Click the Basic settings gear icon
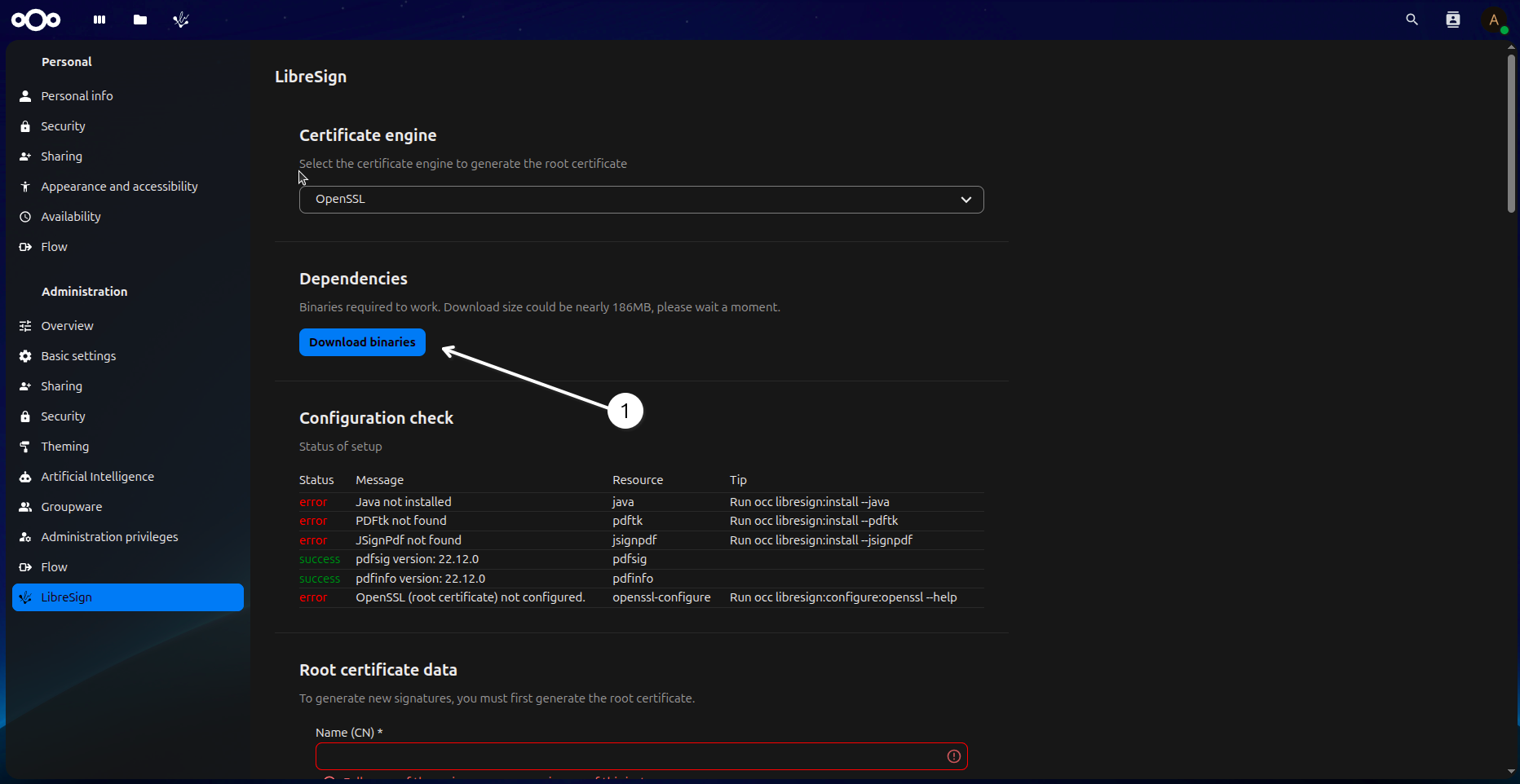 [x=25, y=356]
